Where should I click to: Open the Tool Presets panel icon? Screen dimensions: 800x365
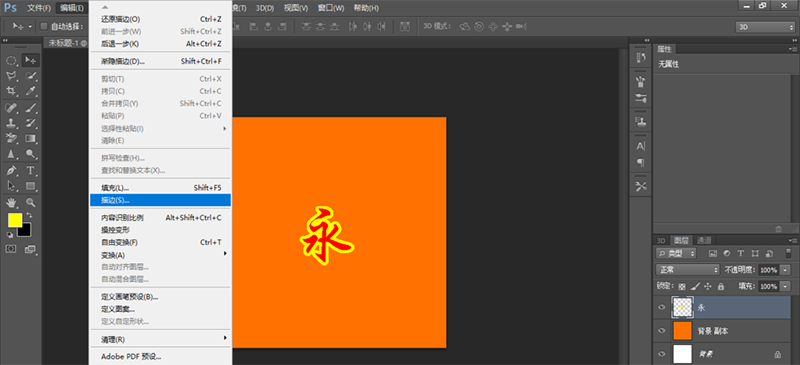click(641, 187)
